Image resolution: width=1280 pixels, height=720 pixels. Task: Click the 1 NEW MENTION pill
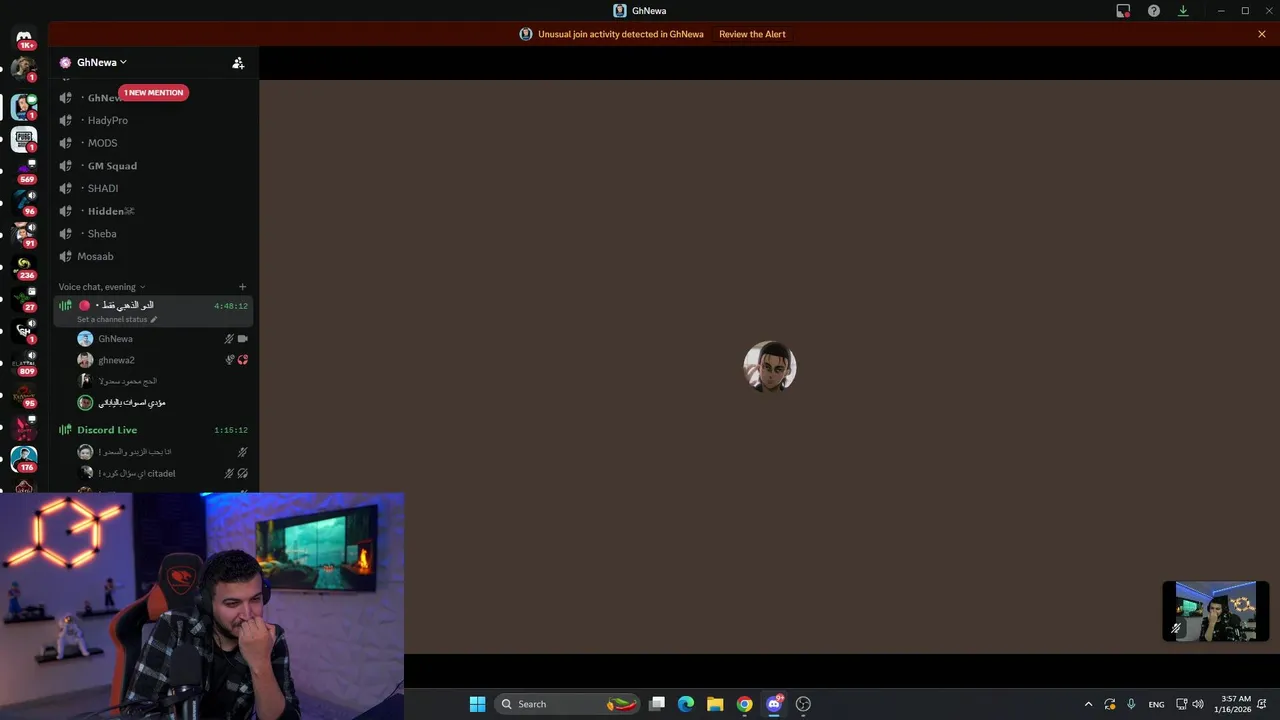pos(154,93)
